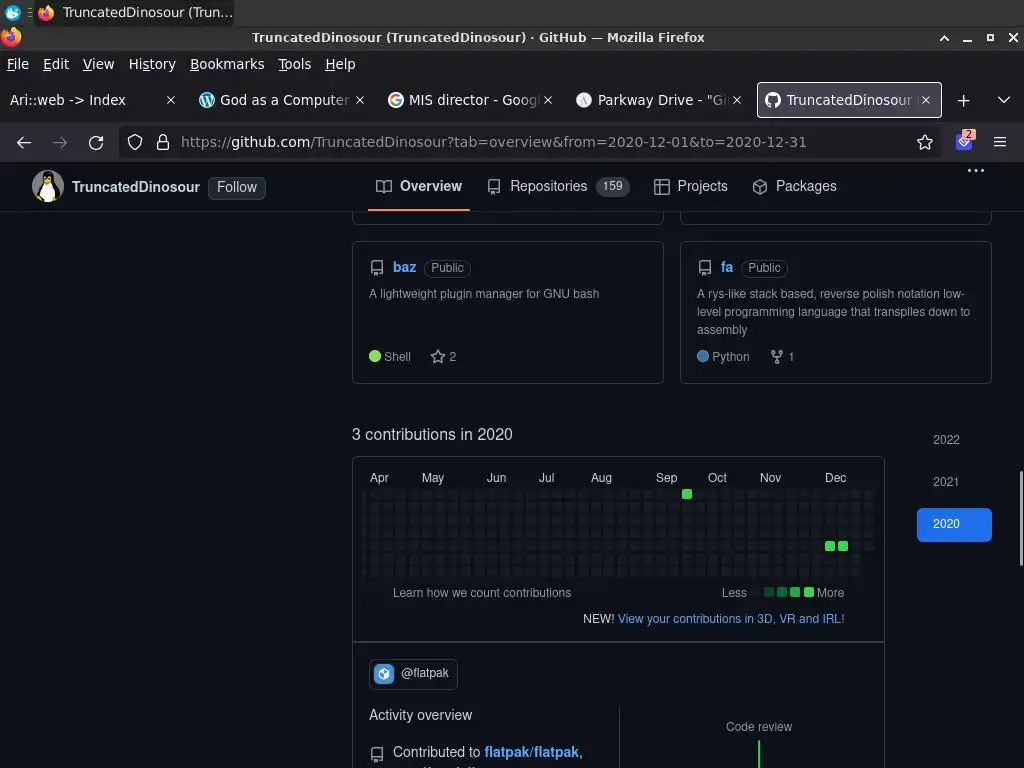Filter activity by @flatpak organization
Image resolution: width=1024 pixels, height=768 pixels.
pyautogui.click(x=413, y=673)
